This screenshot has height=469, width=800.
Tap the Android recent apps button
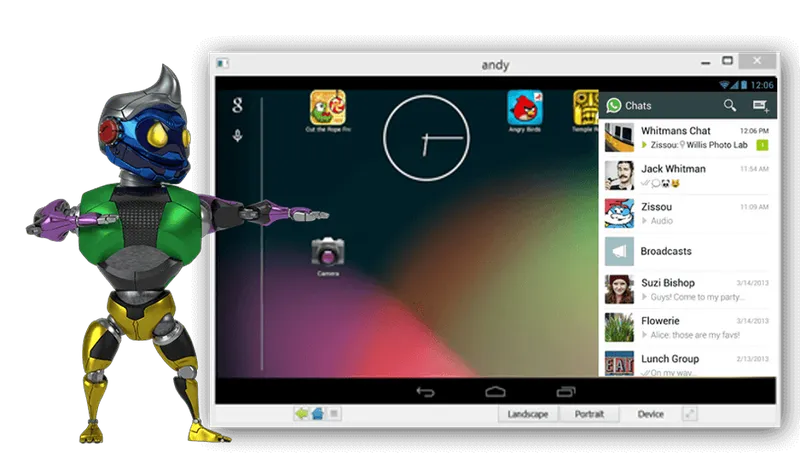point(565,391)
